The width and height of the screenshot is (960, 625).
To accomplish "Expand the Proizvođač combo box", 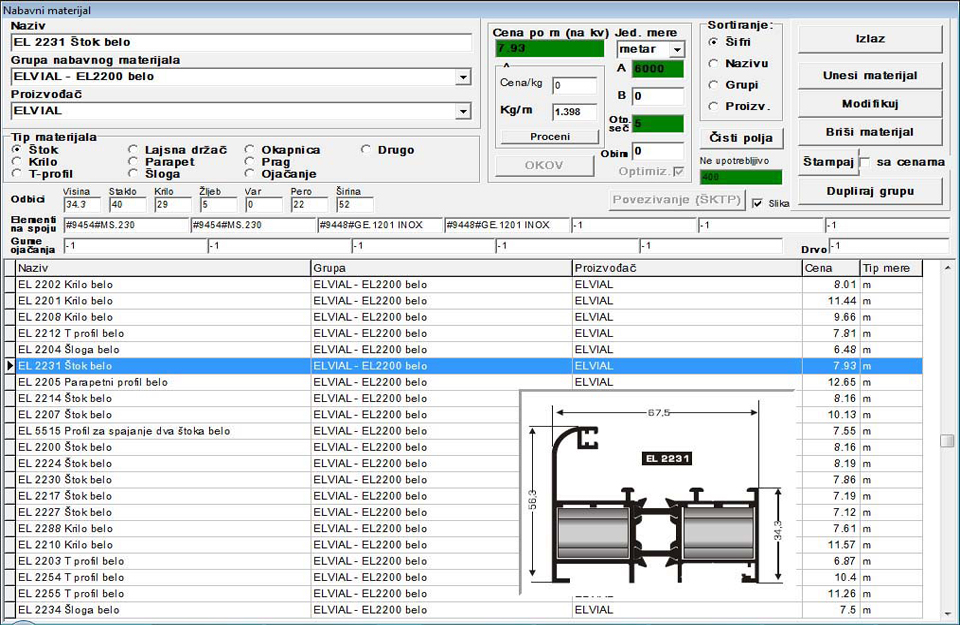I will pyautogui.click(x=463, y=111).
